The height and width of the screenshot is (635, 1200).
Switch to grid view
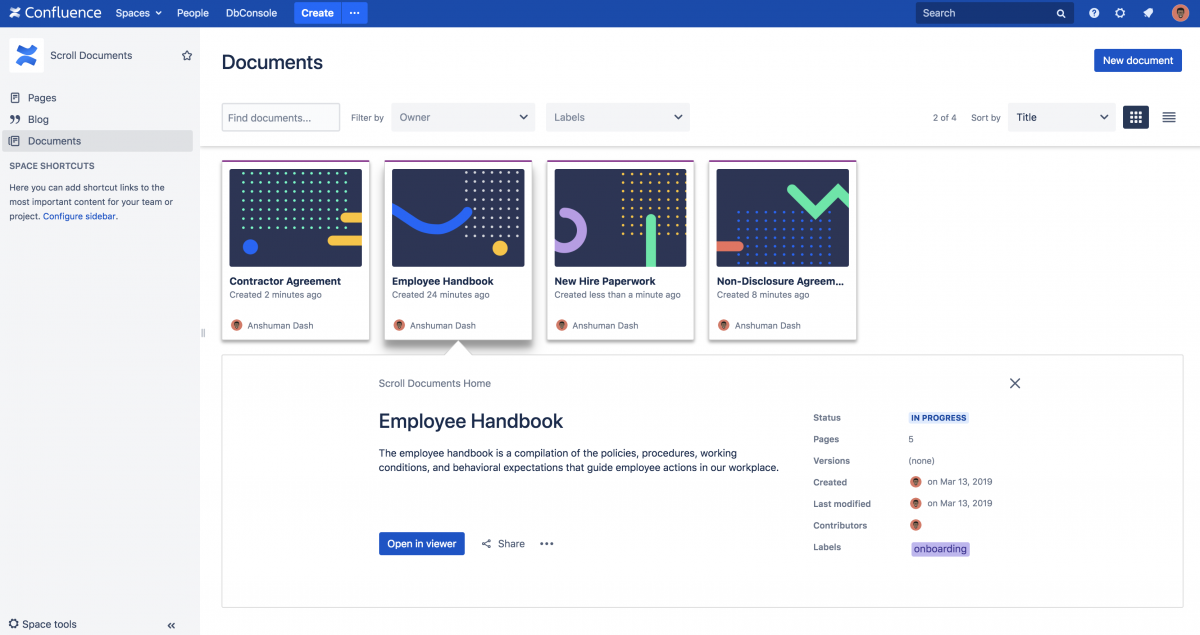tap(1136, 117)
